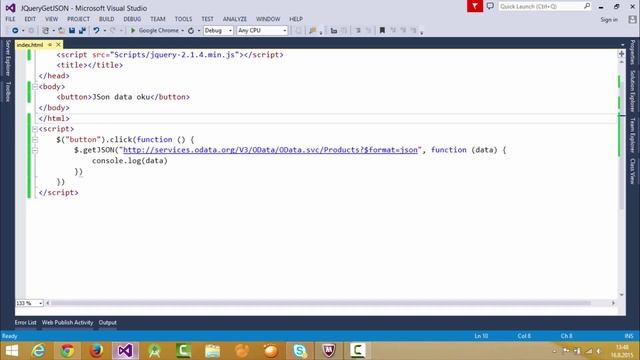Open Google Chrome from the taskbar

click(67, 351)
